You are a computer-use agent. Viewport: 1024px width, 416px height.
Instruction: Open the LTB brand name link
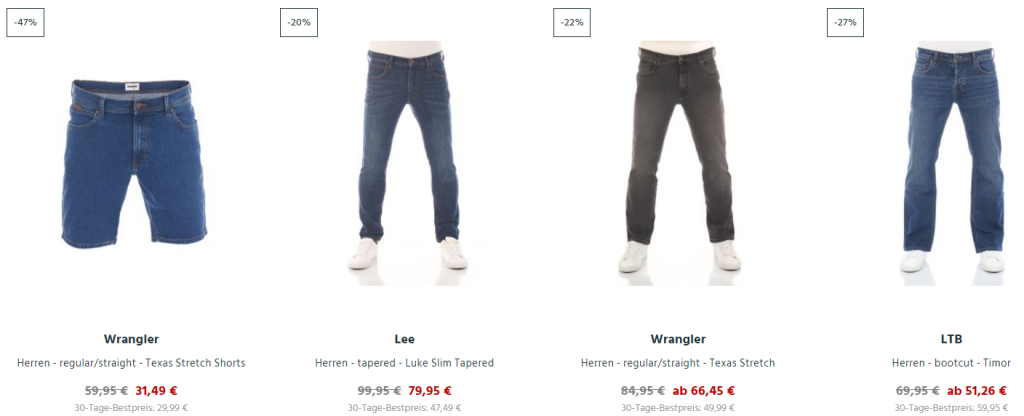(951, 339)
